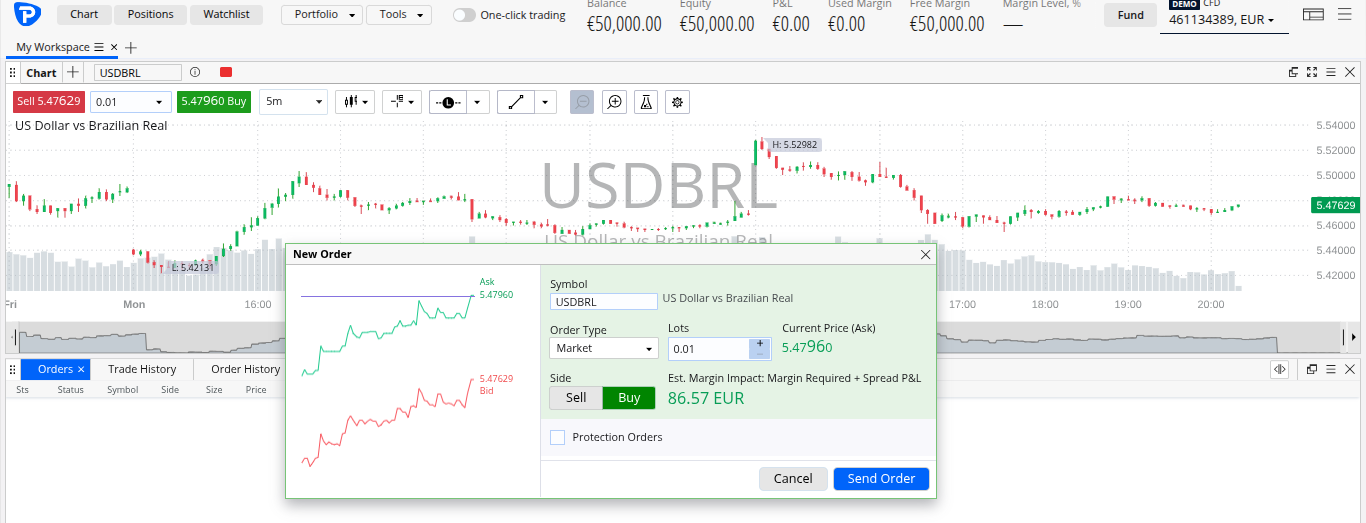Click Symbol field in New Order dialog

click(604, 301)
